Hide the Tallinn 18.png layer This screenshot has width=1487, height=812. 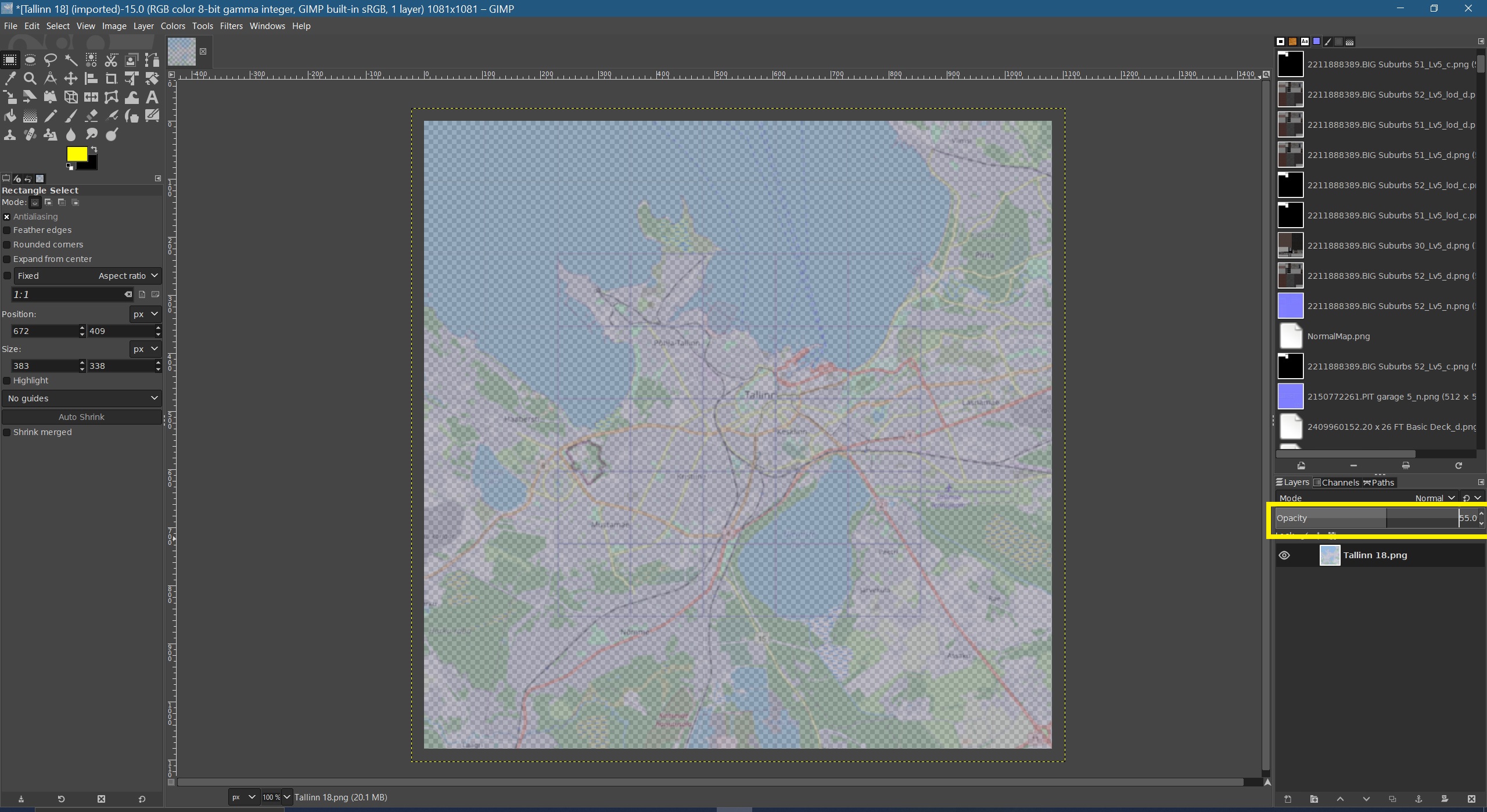pos(1284,555)
